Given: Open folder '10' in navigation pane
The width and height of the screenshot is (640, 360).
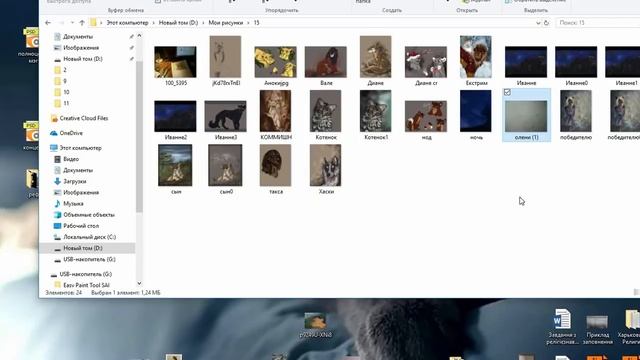Looking at the screenshot, I should (66, 92).
